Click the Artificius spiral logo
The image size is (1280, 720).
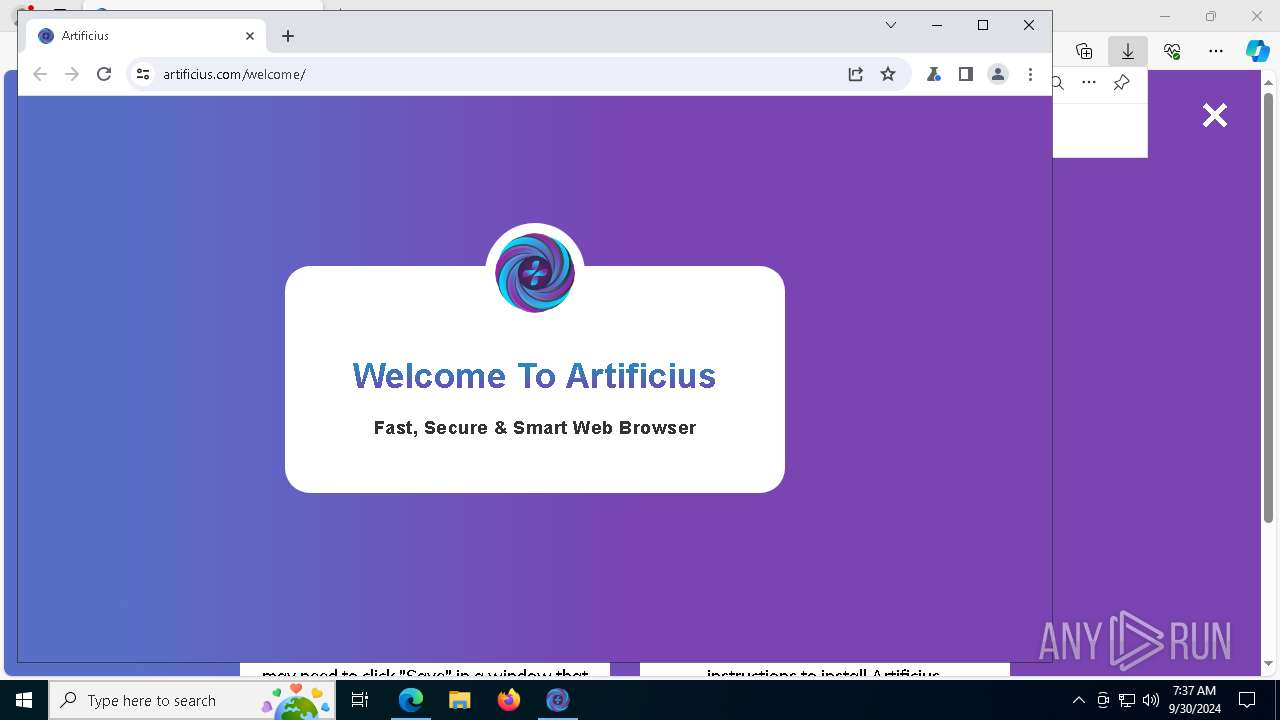pos(535,272)
